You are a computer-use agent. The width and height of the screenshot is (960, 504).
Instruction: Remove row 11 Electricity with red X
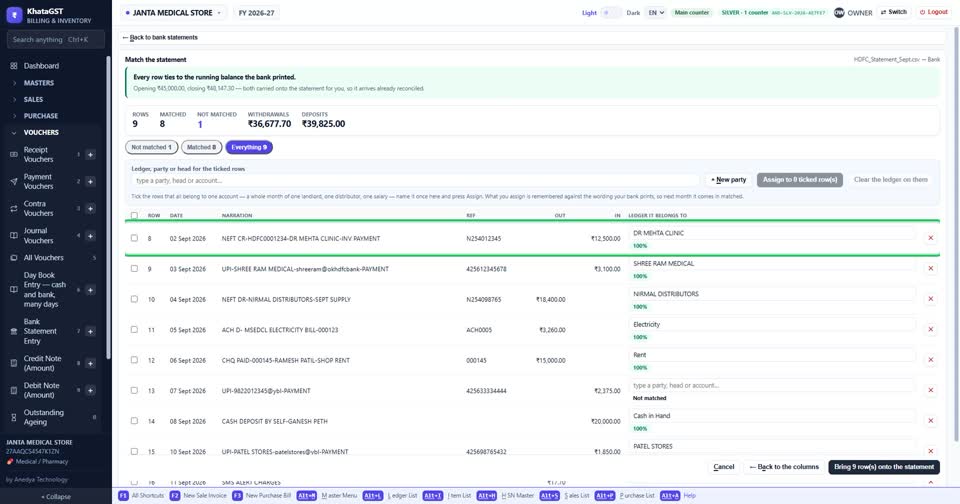(931, 329)
